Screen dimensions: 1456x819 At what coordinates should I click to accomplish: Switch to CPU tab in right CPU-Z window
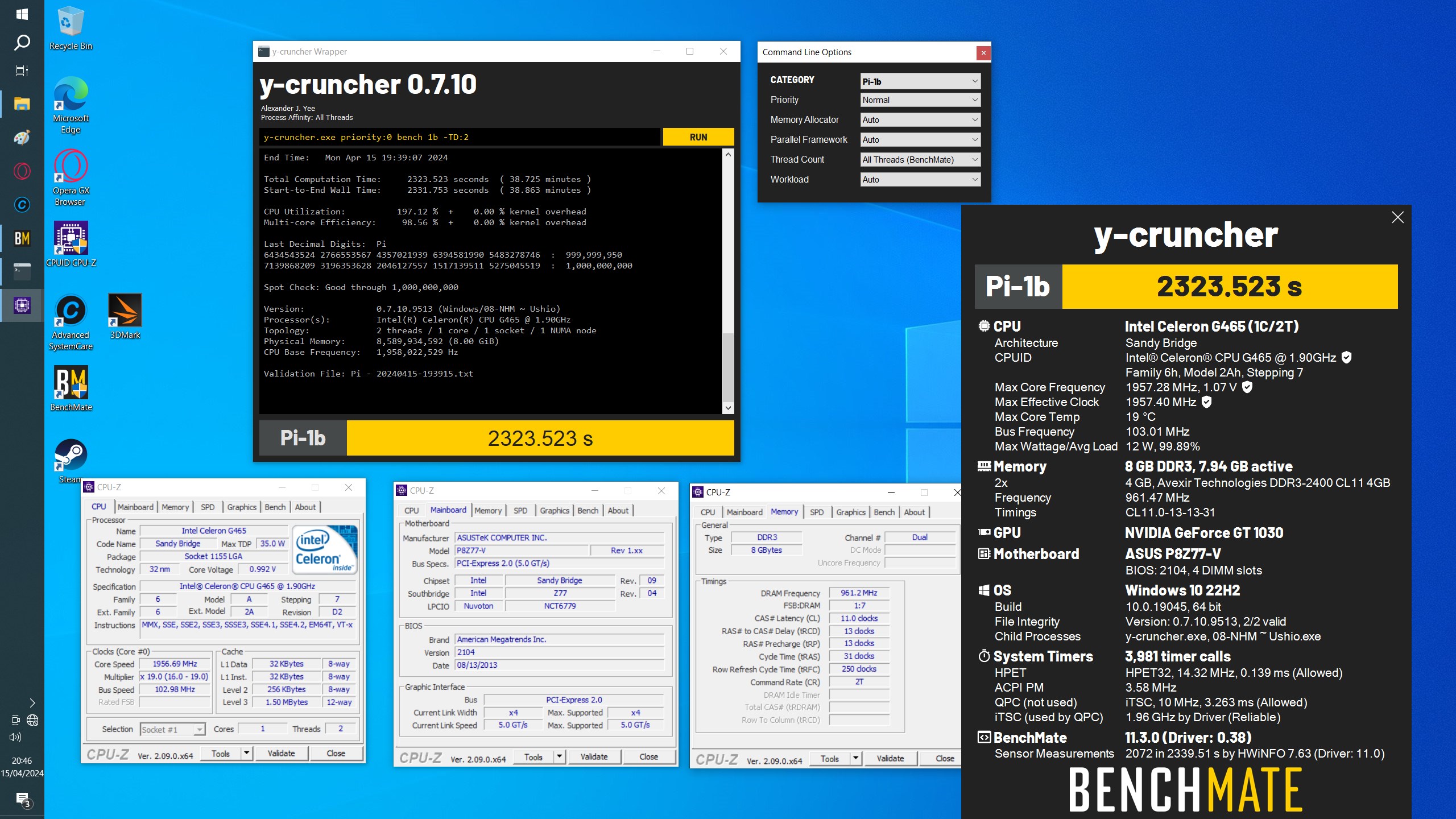click(708, 512)
